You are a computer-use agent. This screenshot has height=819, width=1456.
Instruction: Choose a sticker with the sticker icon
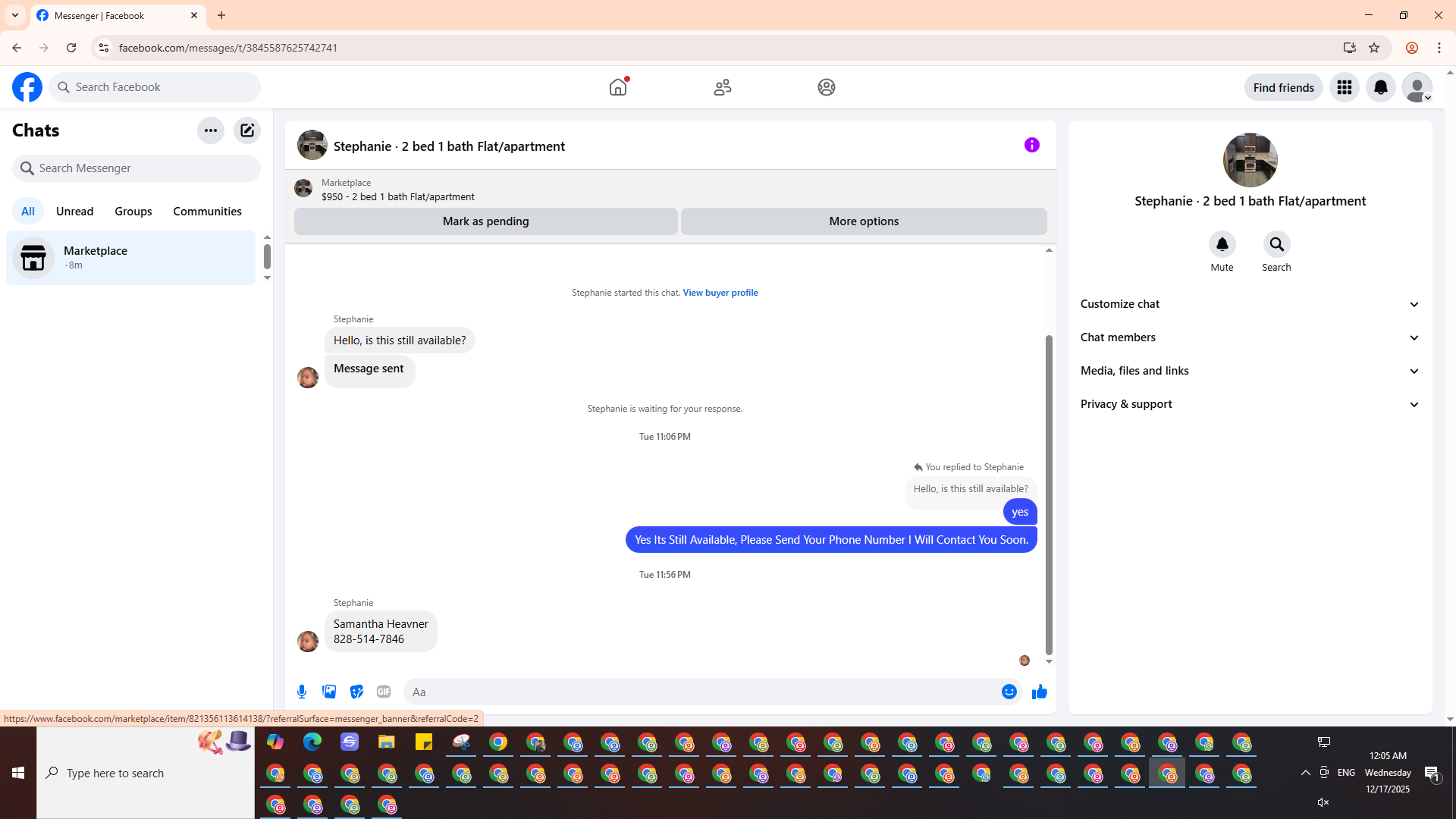356,692
